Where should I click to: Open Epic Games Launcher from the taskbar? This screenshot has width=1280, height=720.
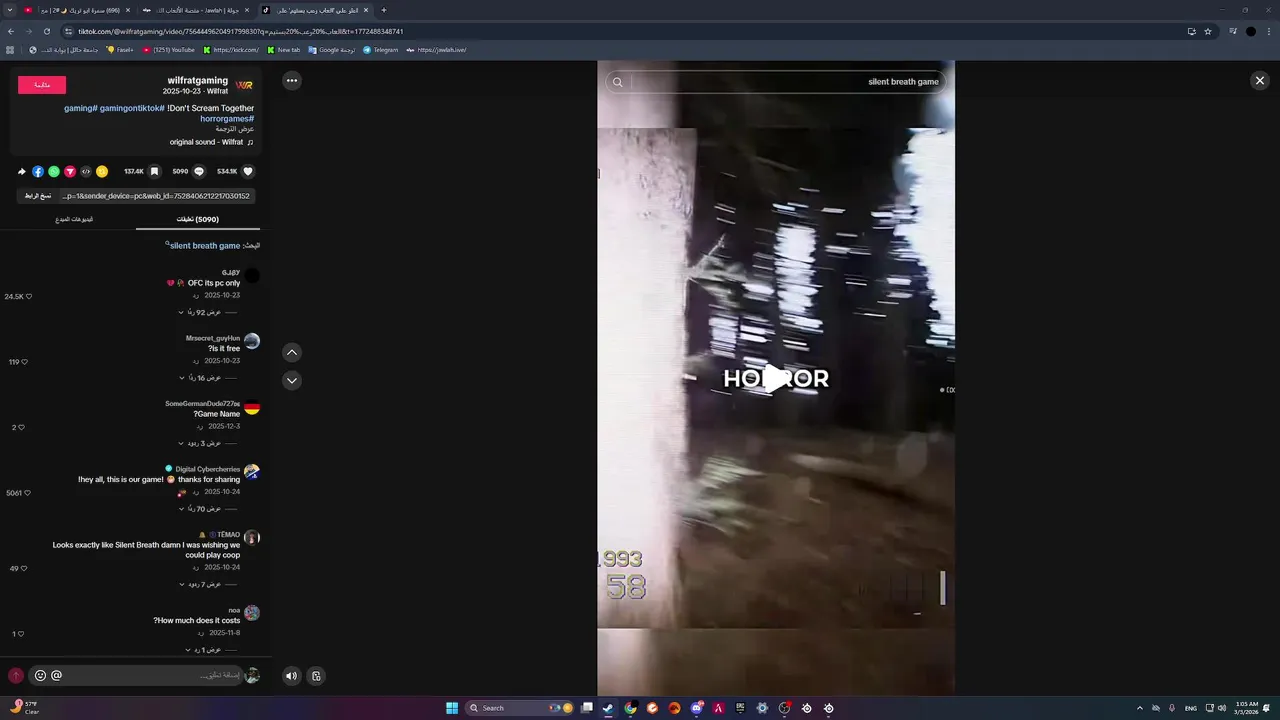[740, 708]
